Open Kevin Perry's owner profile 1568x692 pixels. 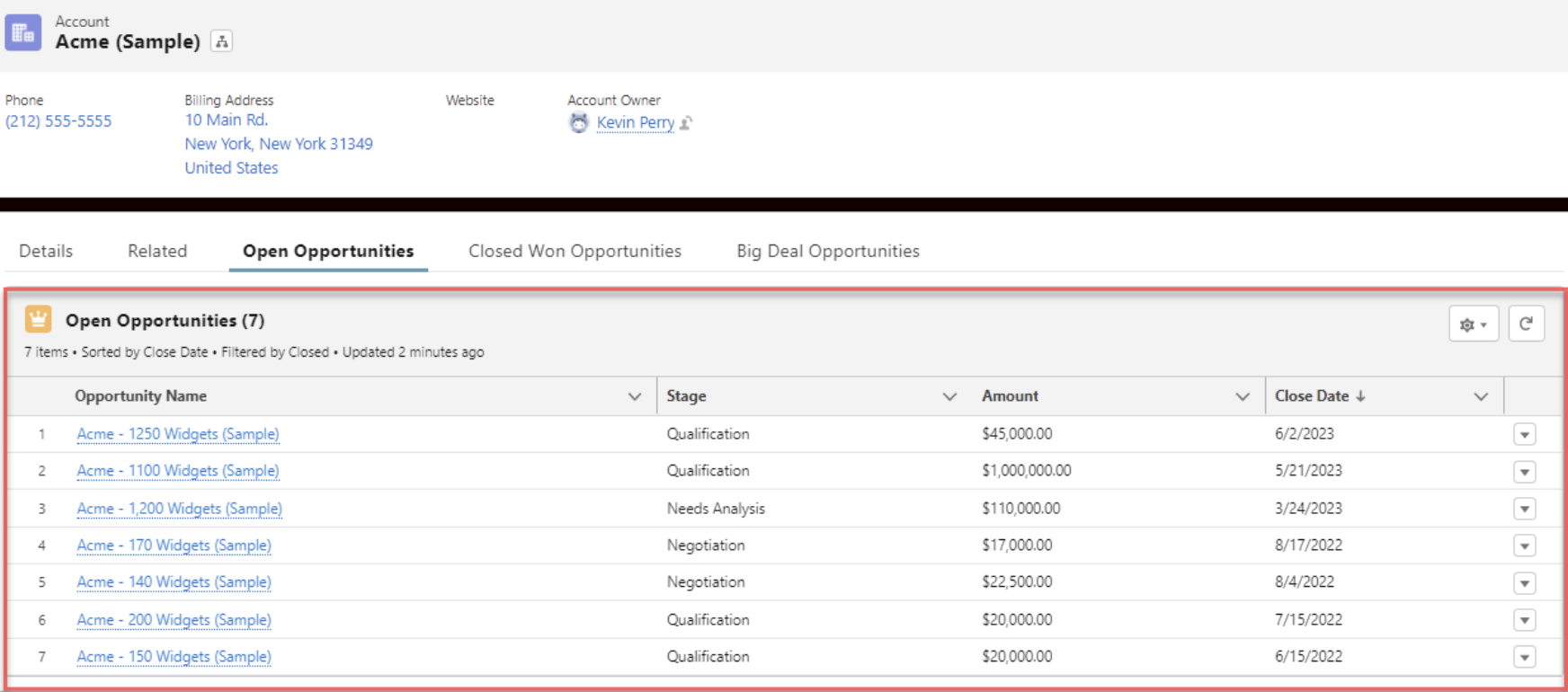click(636, 122)
